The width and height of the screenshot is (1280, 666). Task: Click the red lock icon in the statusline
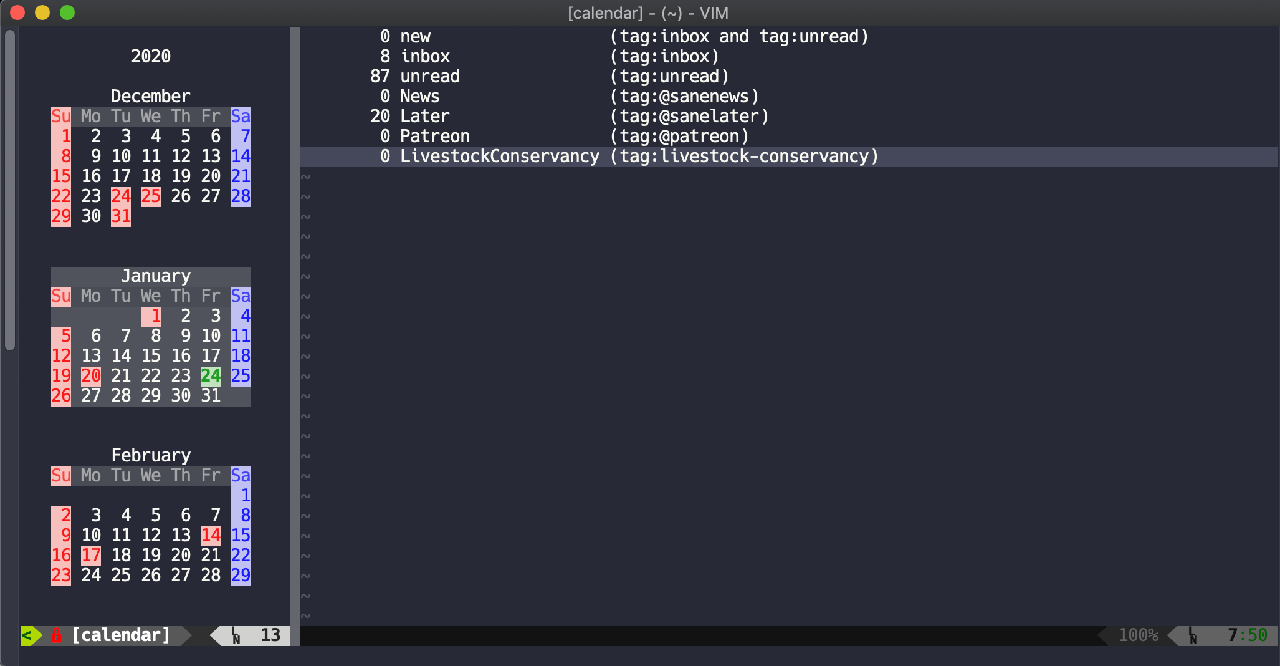(x=57, y=635)
